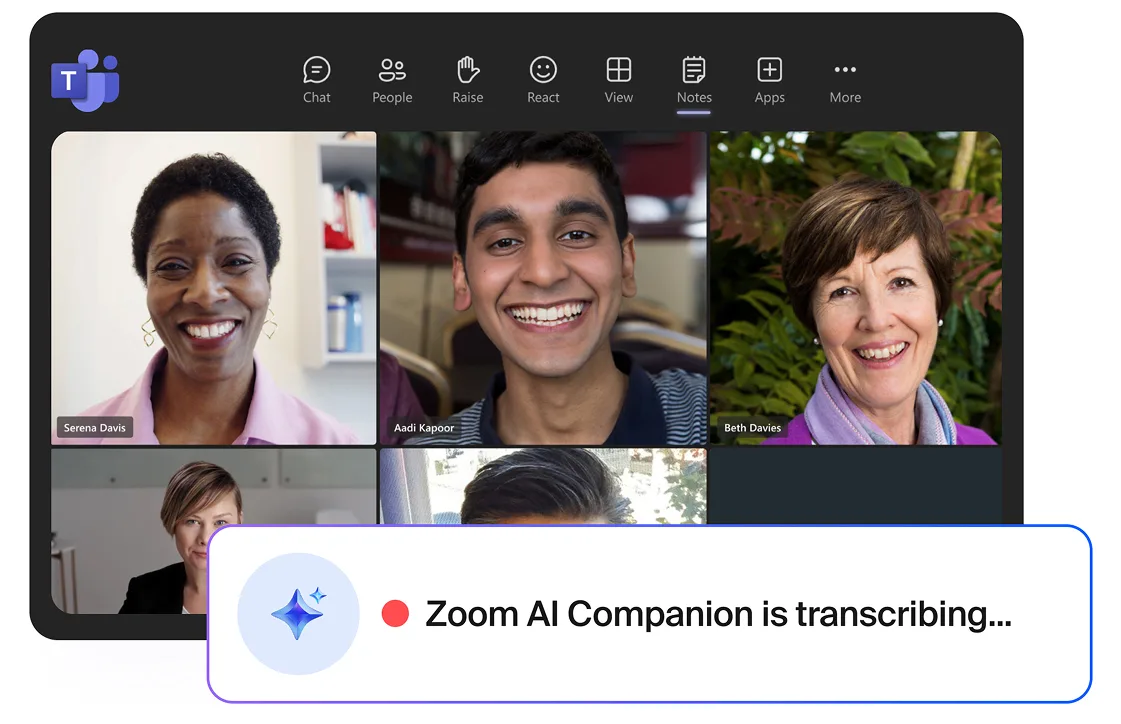Image resolution: width=1121 pixels, height=724 pixels.
Task: Open the View layout options
Action: tap(619, 80)
